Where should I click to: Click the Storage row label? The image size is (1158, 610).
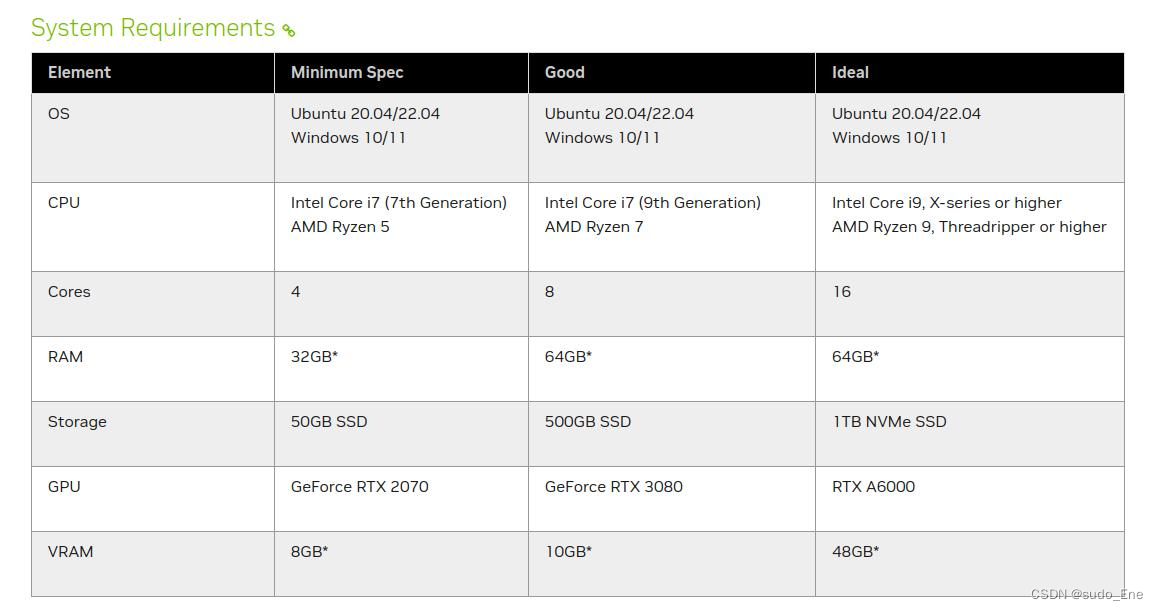pos(77,421)
